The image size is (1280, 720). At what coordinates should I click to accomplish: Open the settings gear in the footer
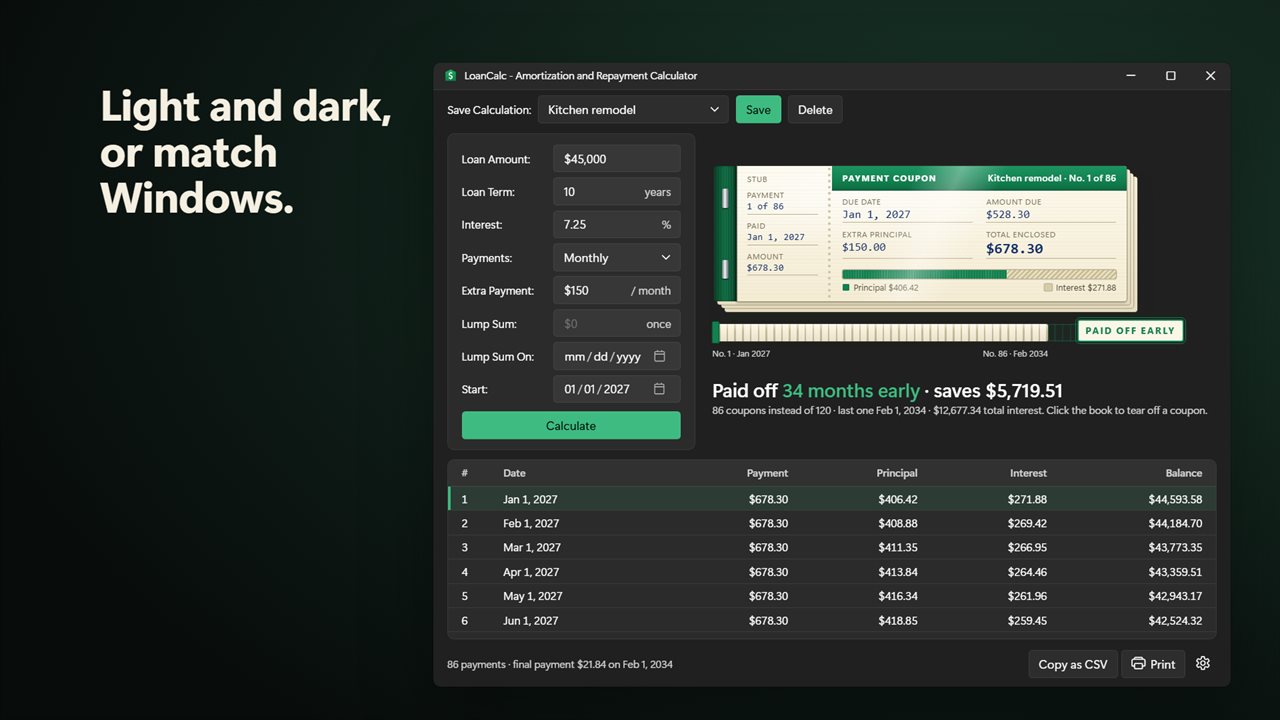point(1203,663)
